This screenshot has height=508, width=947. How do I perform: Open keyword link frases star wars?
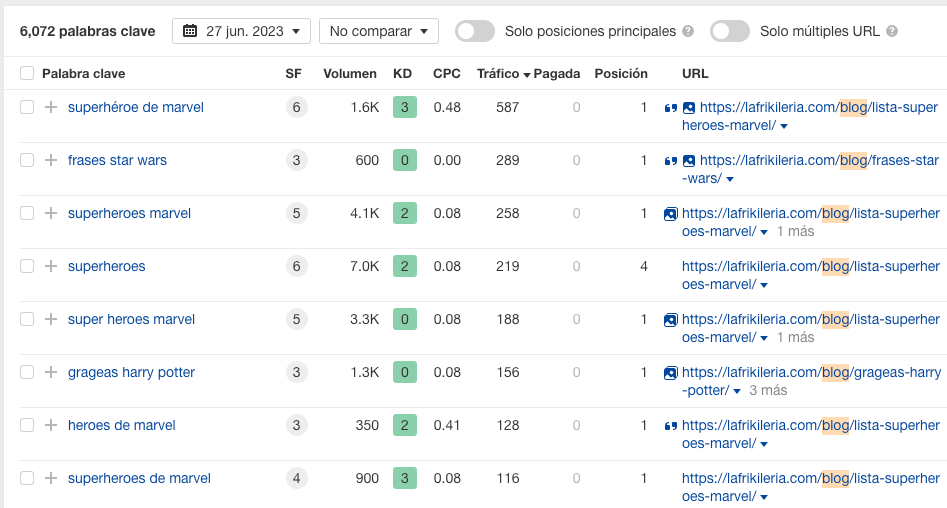point(117,160)
